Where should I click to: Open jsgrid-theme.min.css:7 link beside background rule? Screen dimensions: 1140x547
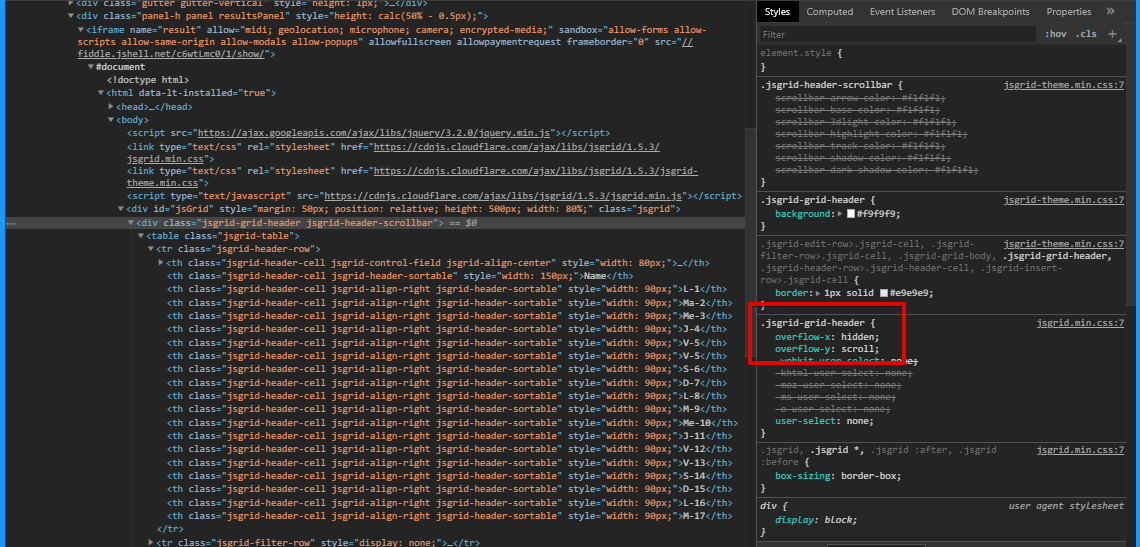(1064, 200)
